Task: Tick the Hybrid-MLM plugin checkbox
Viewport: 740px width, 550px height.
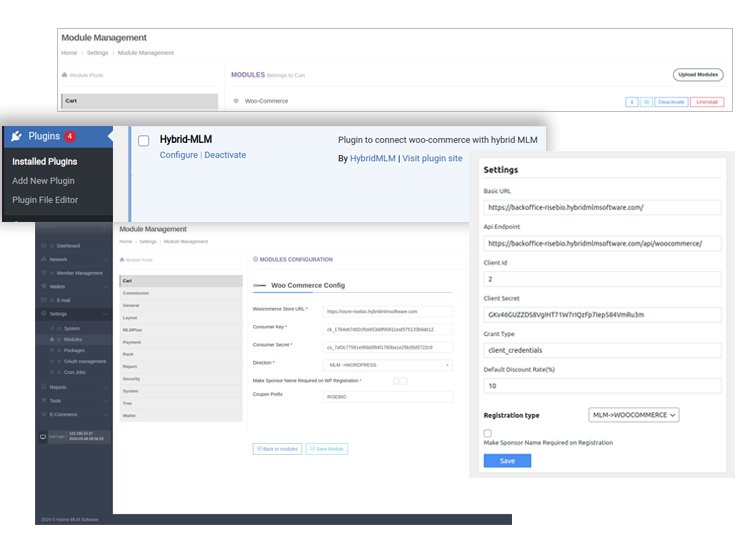Action: 143,141
